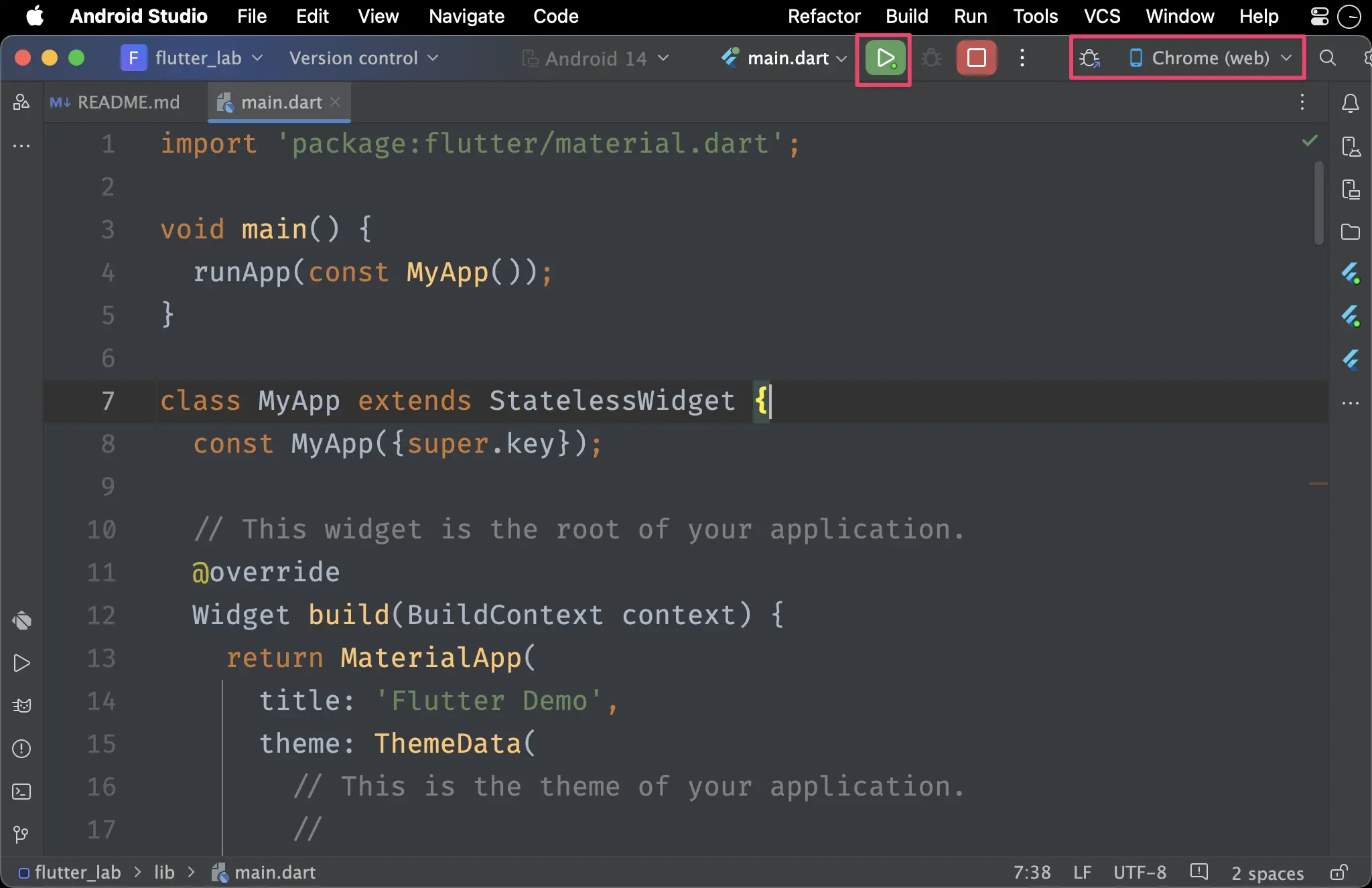Toggle read-only lock icon in status bar
The image size is (1372, 888).
(x=1339, y=873)
